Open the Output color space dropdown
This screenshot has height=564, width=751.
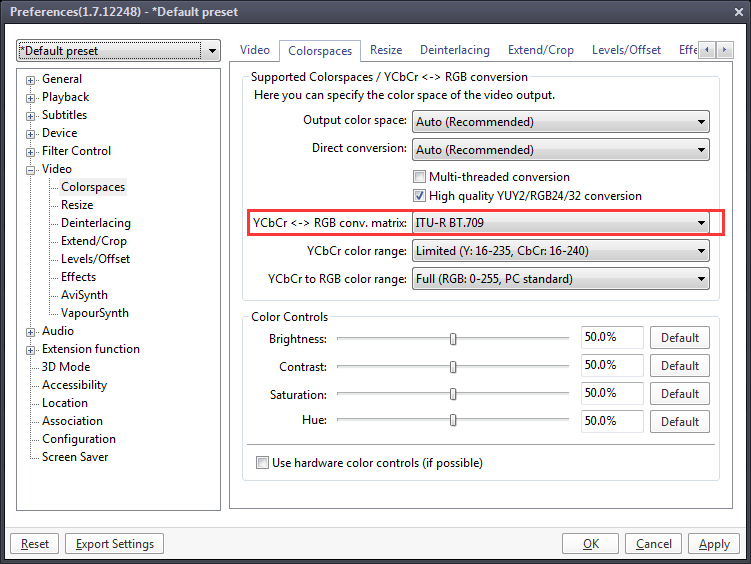click(x=560, y=122)
